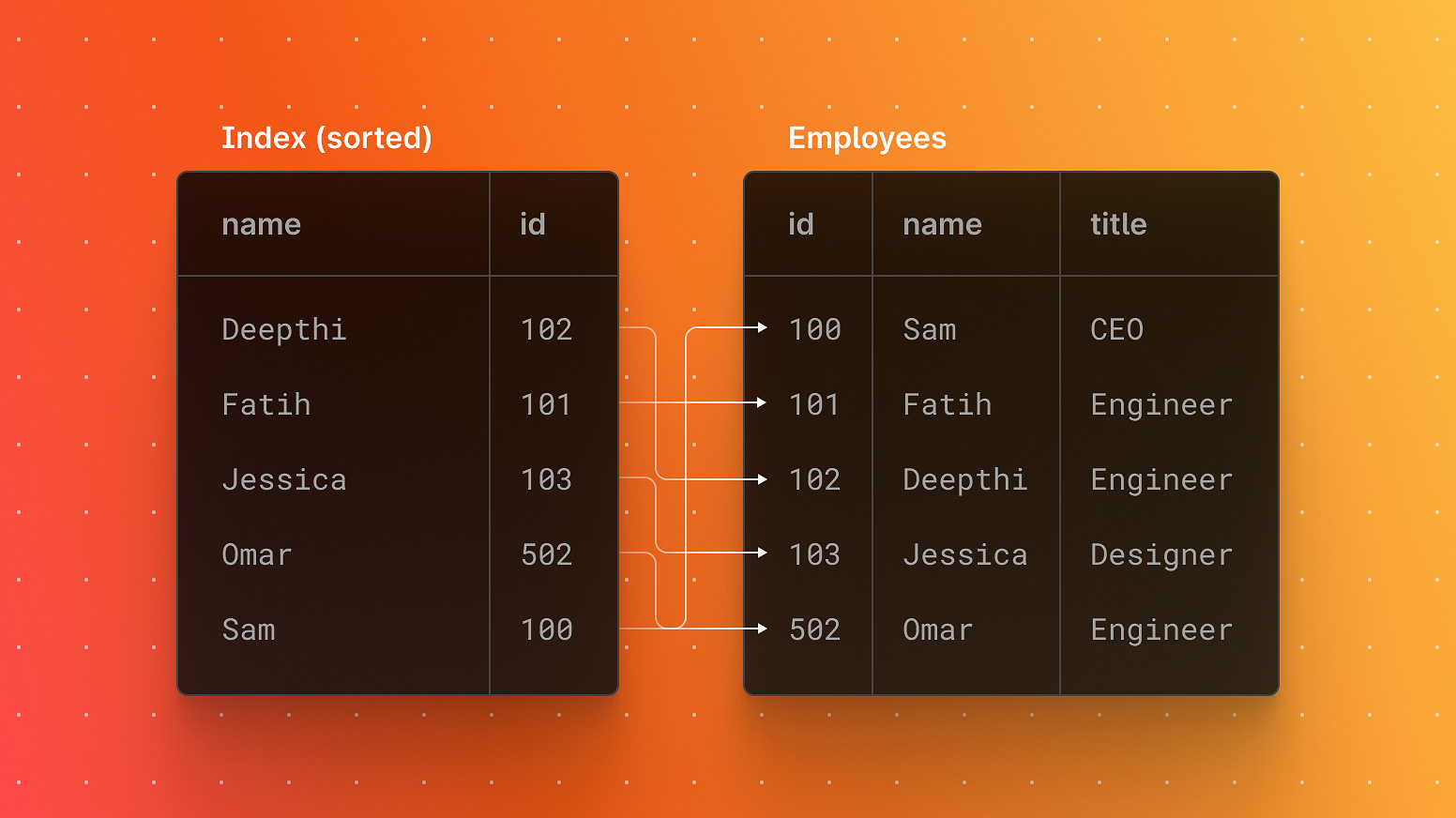The width and height of the screenshot is (1456, 818).
Task: Click id 100 in the Employees table
Action: (x=814, y=329)
